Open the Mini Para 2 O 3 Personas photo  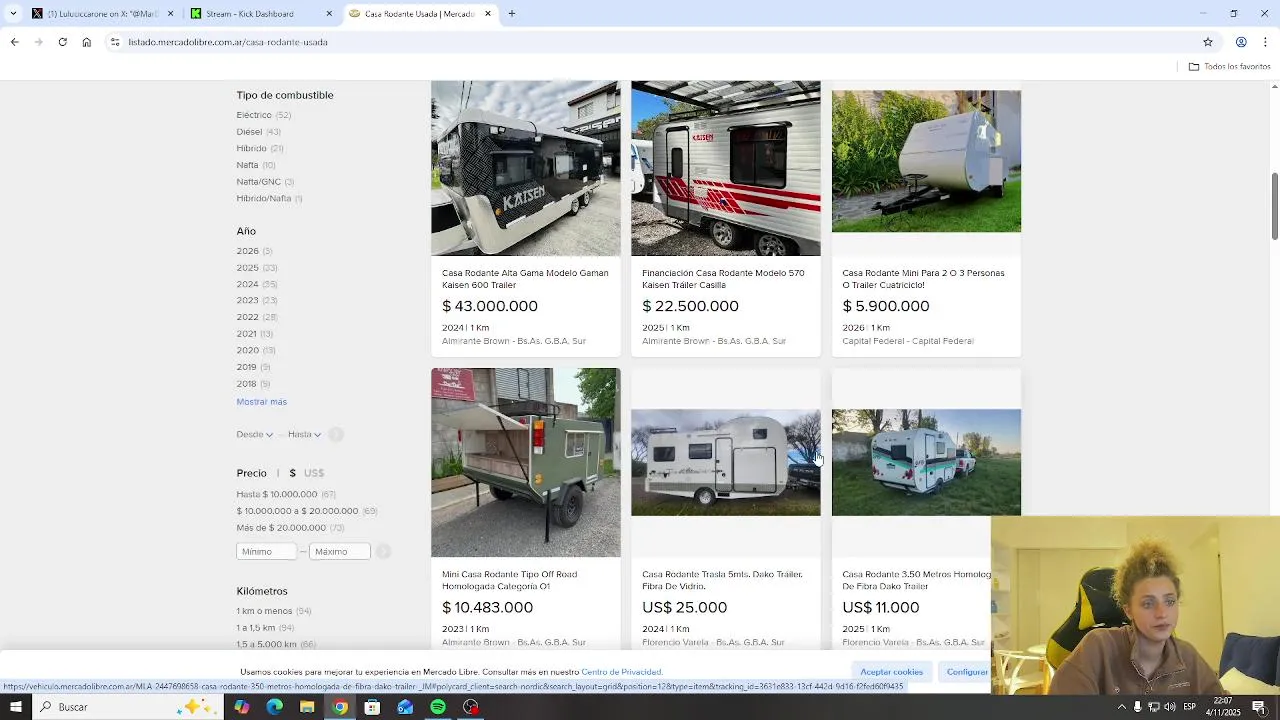926,161
